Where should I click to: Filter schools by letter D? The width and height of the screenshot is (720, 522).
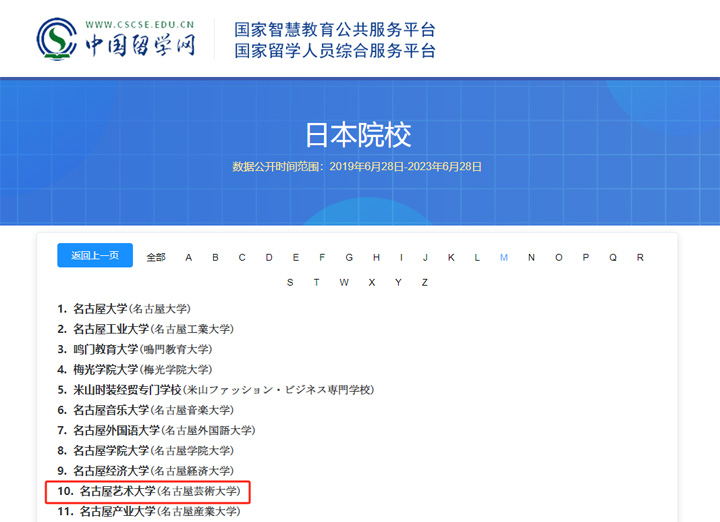(269, 258)
